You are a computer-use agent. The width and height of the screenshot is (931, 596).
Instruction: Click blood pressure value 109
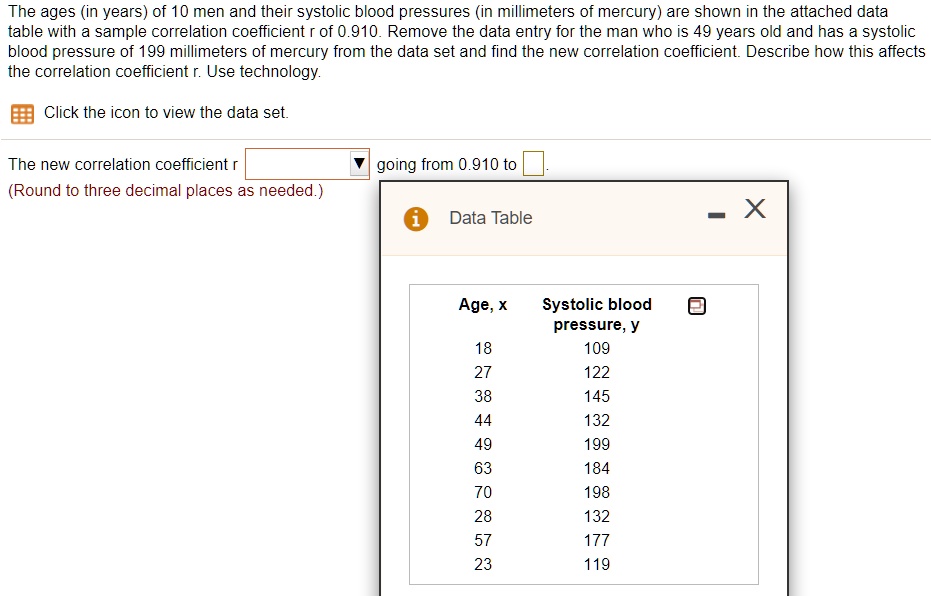(x=597, y=348)
